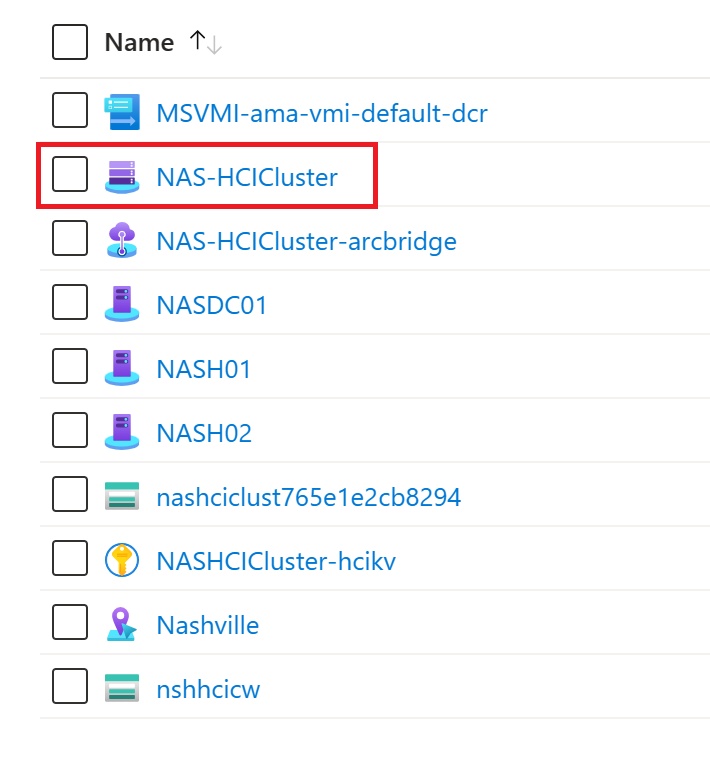Click the Arc server icon next to NASH01
Image resolution: width=710 pixels, height=757 pixels.
(x=122, y=368)
